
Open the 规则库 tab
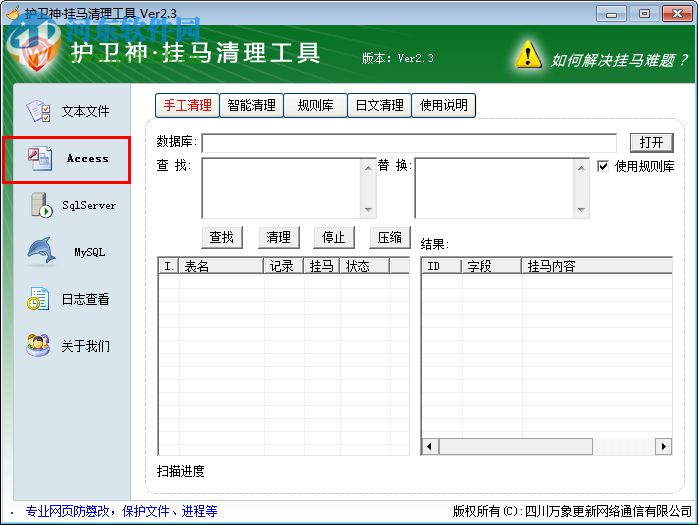[x=315, y=106]
